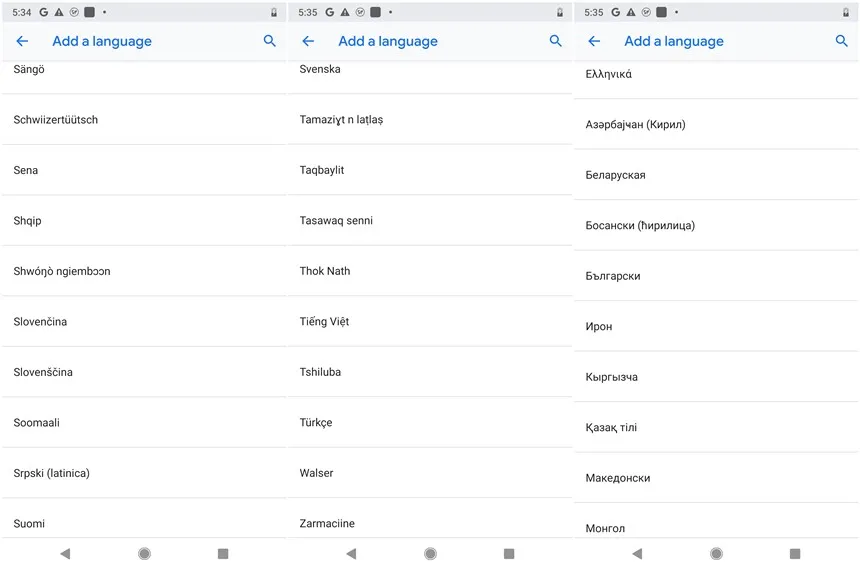Open search in the Sängö list screen
The height and width of the screenshot is (572, 860).
269,41
